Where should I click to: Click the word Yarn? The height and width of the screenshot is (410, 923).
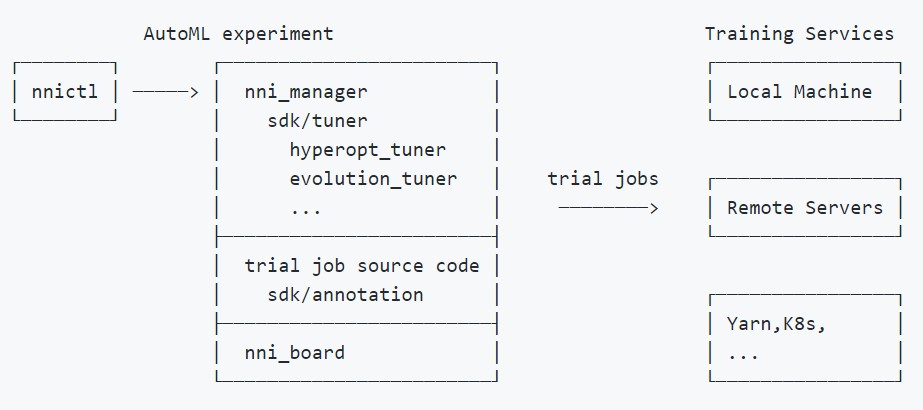coord(749,324)
